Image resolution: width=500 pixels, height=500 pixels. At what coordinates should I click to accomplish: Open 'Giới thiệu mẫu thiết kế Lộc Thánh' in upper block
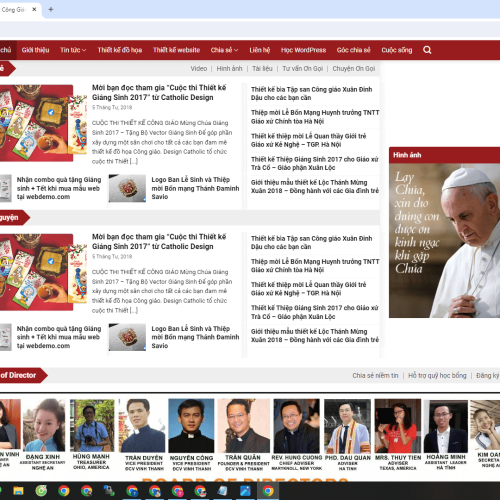(x=315, y=186)
